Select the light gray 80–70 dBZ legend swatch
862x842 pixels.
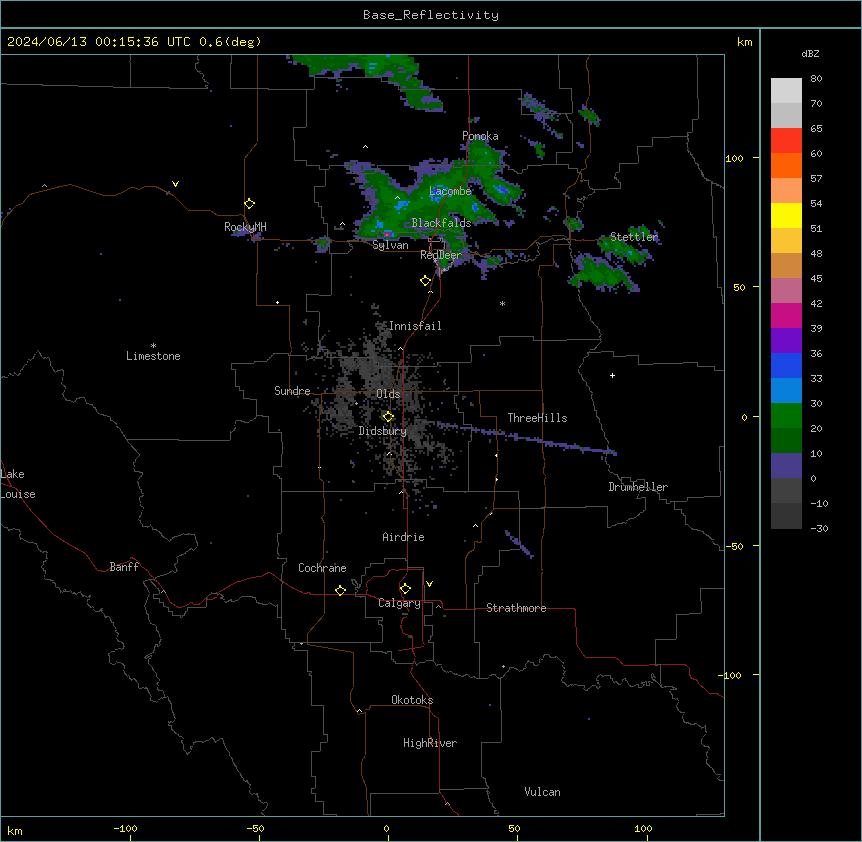click(786, 91)
